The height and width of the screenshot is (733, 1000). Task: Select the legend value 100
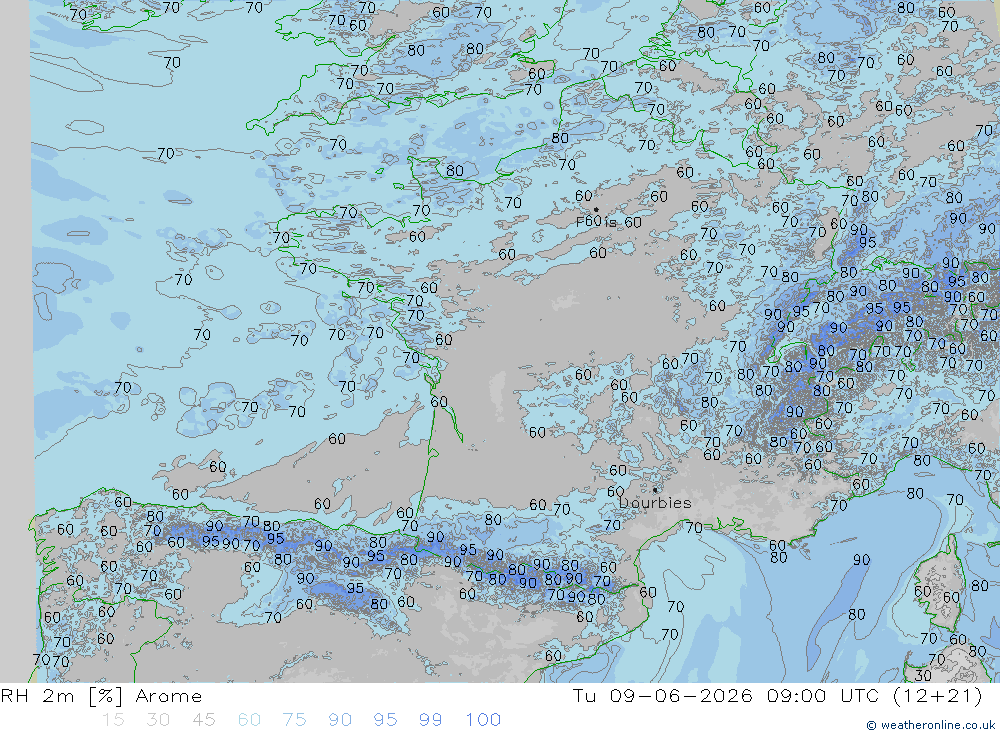tap(483, 720)
